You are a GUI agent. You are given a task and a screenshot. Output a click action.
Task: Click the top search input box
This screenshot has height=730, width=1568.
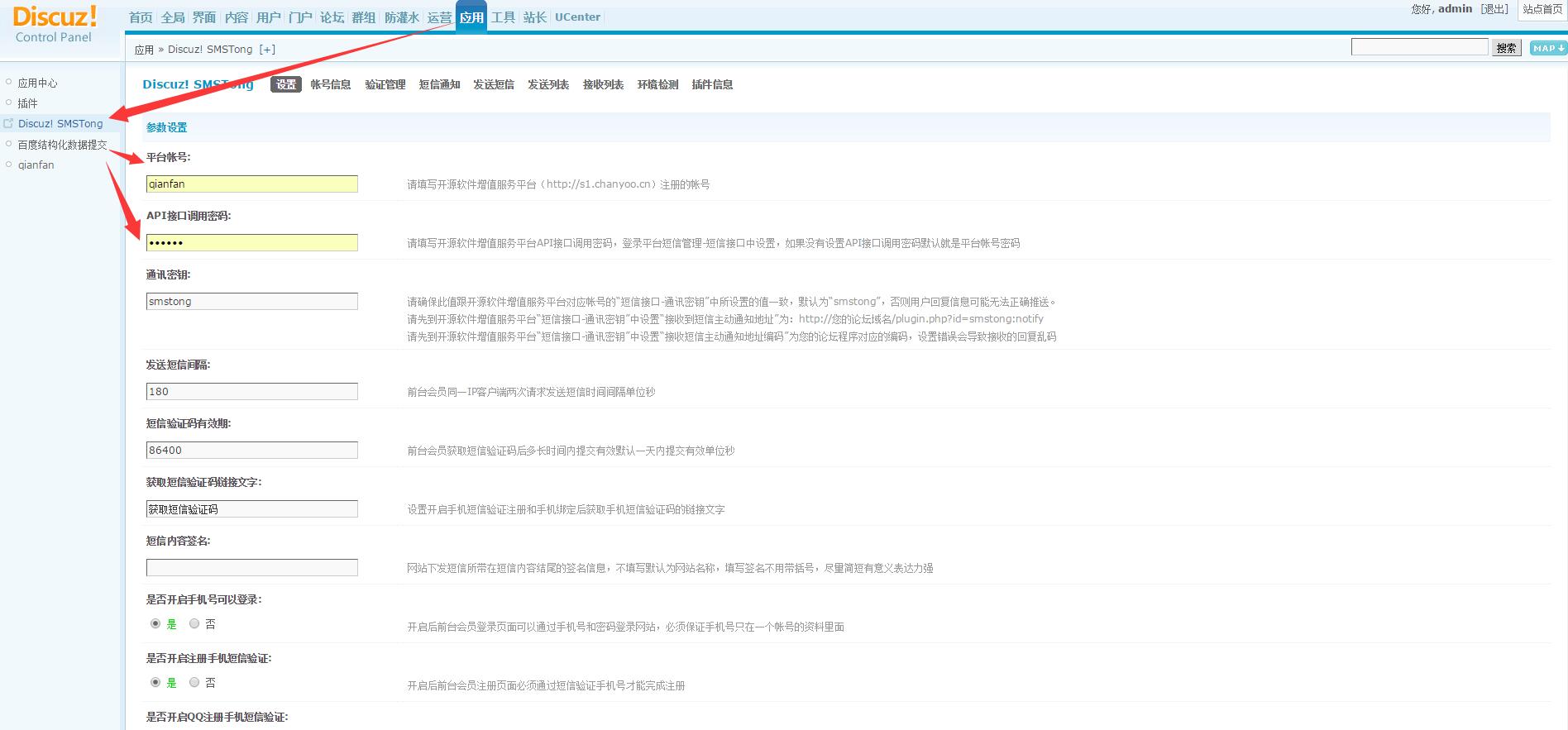pyautogui.click(x=1419, y=47)
